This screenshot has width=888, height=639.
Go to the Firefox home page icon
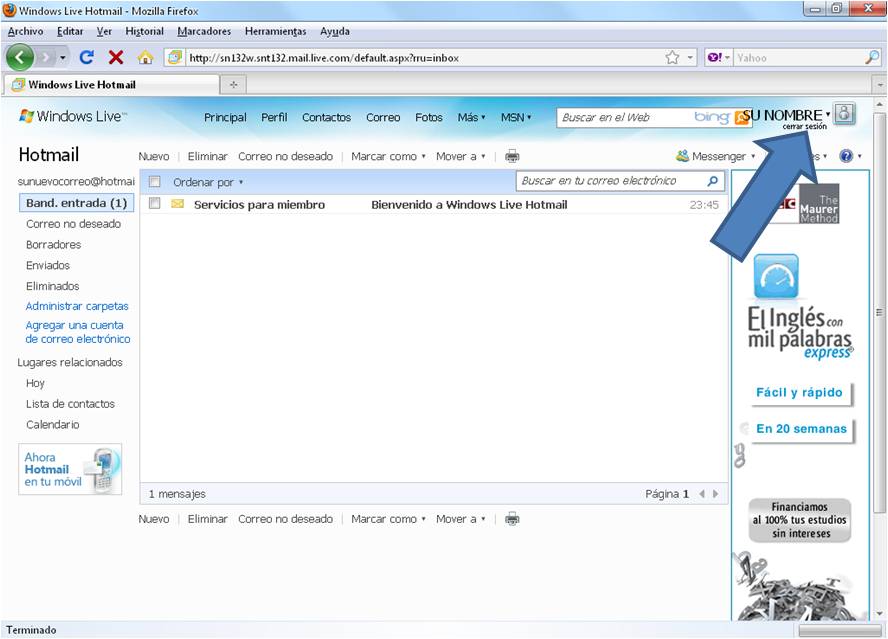pyautogui.click(x=145, y=58)
